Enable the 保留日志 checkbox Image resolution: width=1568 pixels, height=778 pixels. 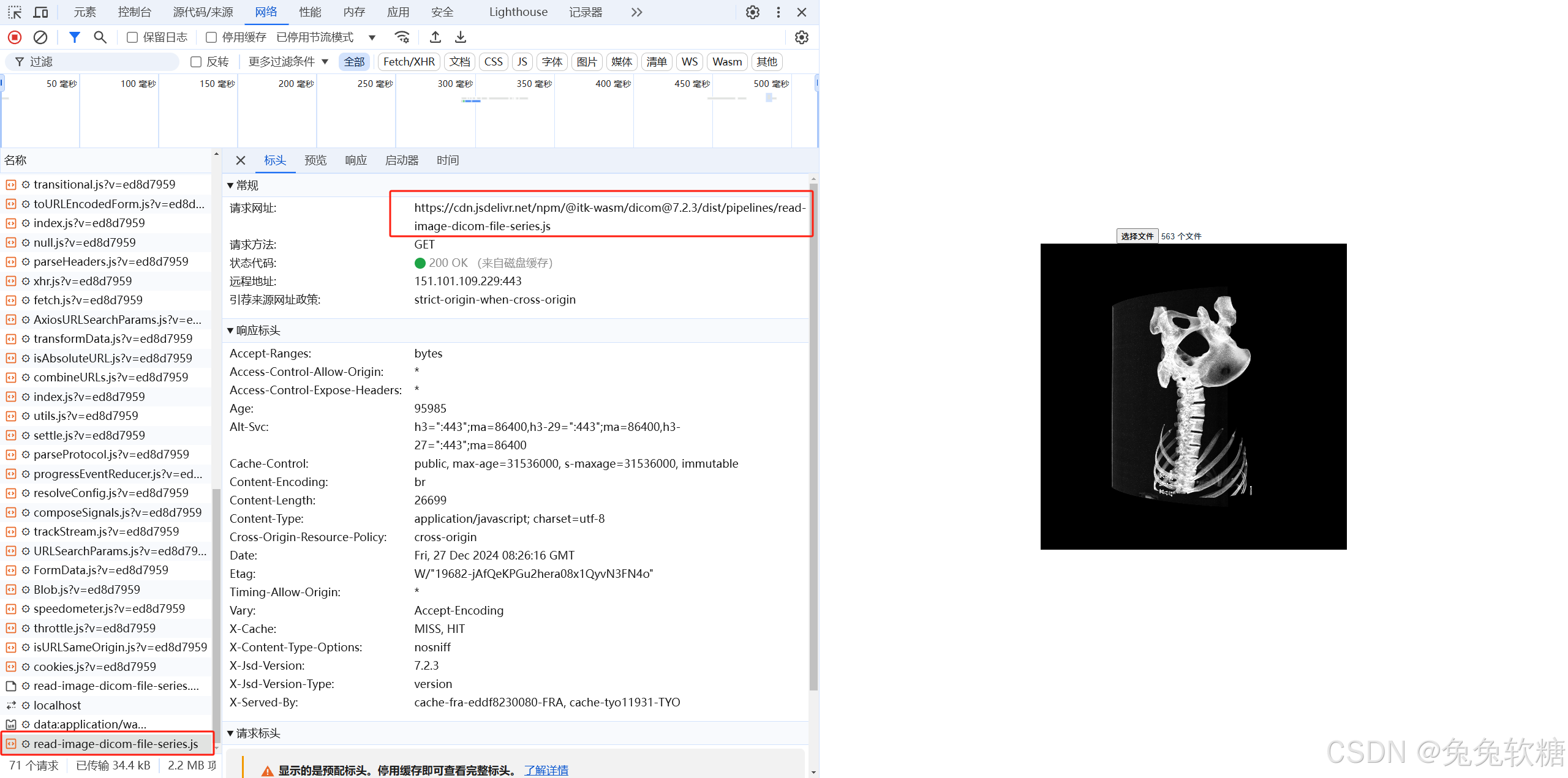click(x=131, y=37)
